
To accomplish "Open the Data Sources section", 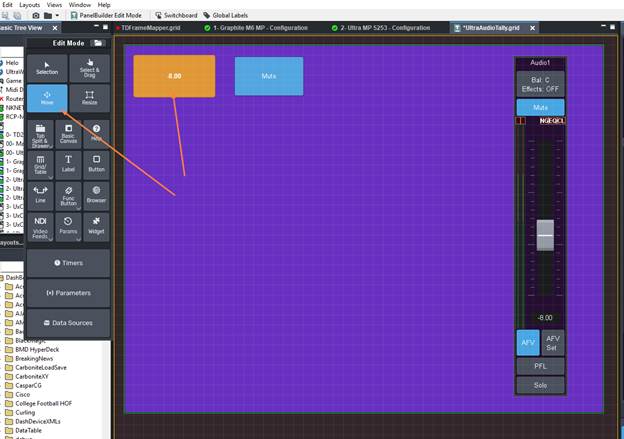I will [x=68, y=323].
